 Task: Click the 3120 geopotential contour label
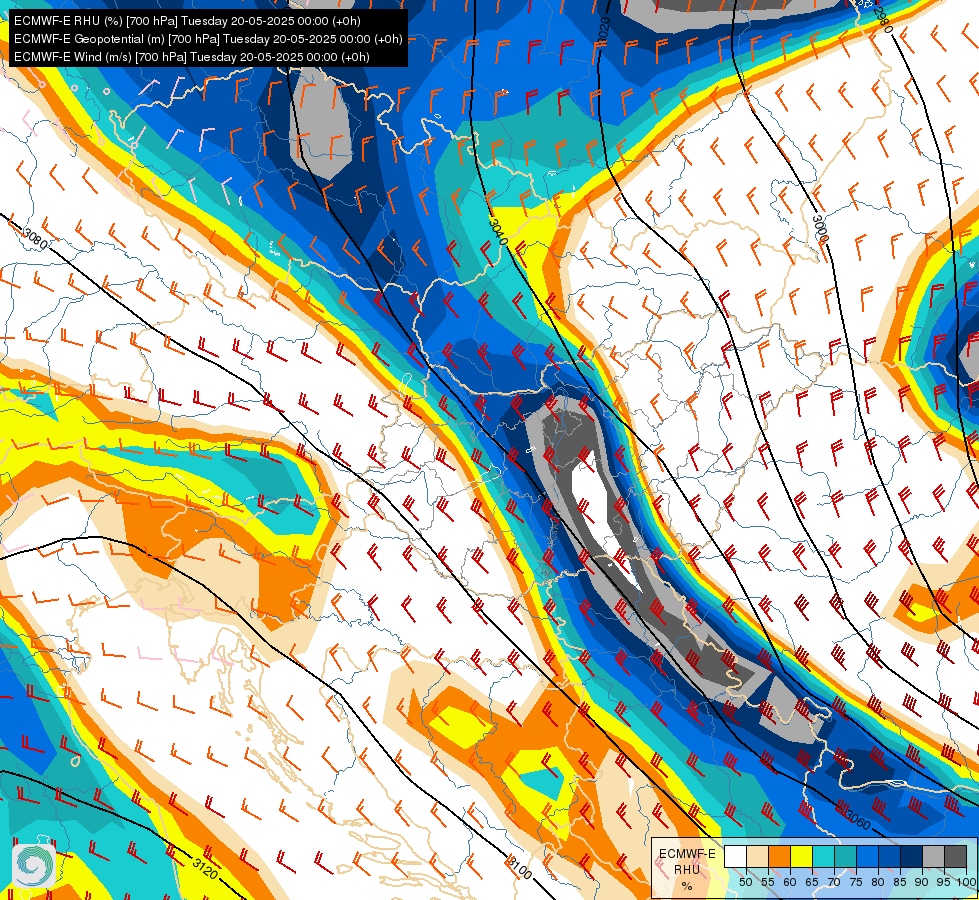pos(205,868)
